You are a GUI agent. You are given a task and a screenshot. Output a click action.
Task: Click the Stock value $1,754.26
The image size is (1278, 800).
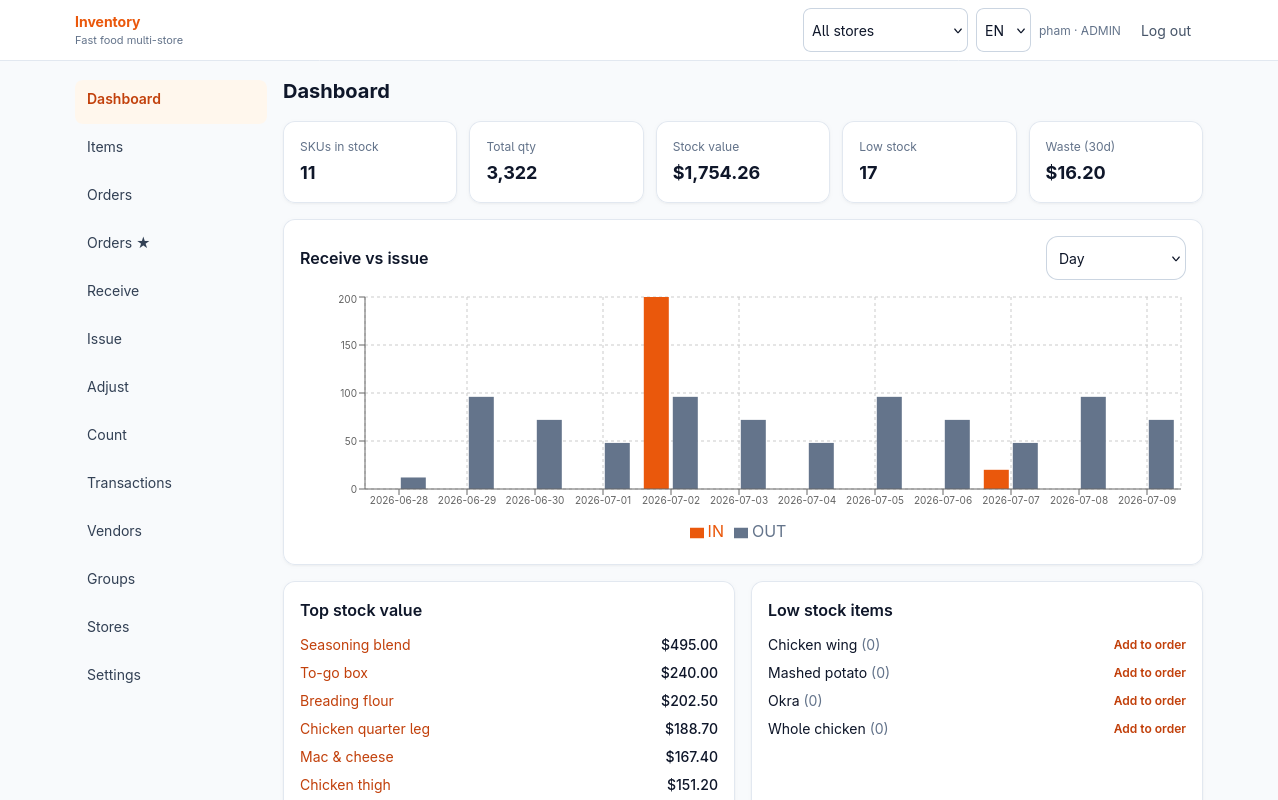click(716, 173)
